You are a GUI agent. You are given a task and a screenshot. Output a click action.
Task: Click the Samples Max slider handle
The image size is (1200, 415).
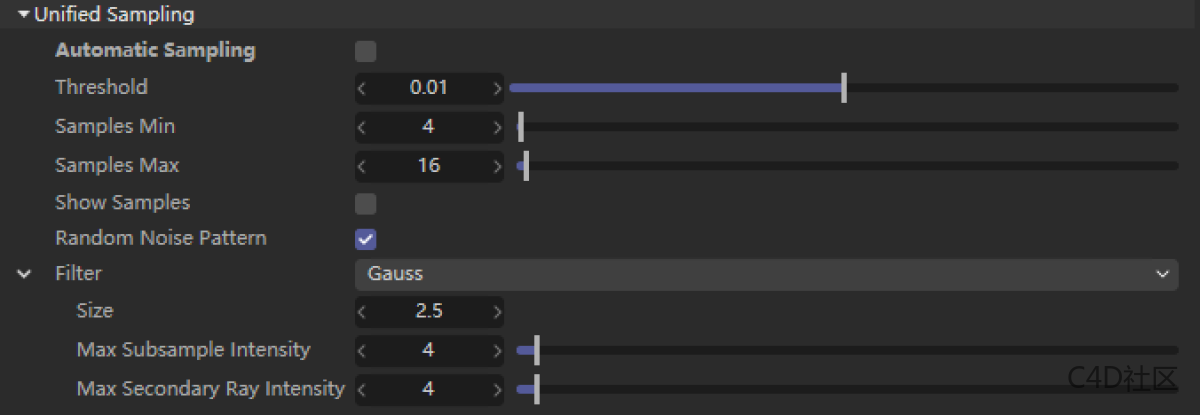coord(526,166)
